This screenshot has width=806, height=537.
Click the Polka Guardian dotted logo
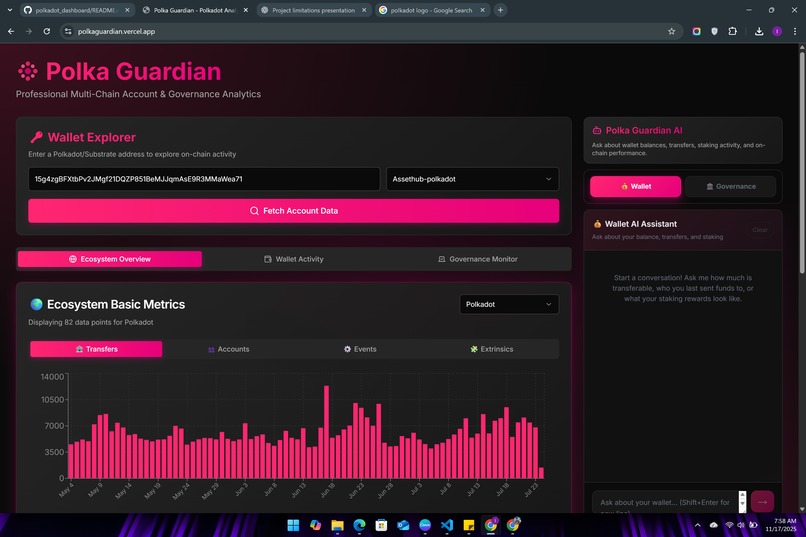tap(27, 71)
